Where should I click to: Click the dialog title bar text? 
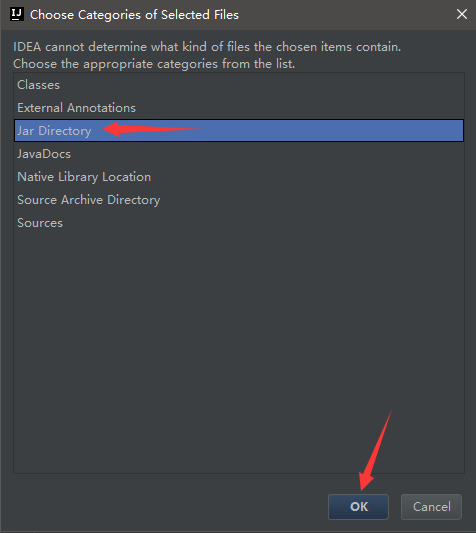click(134, 15)
